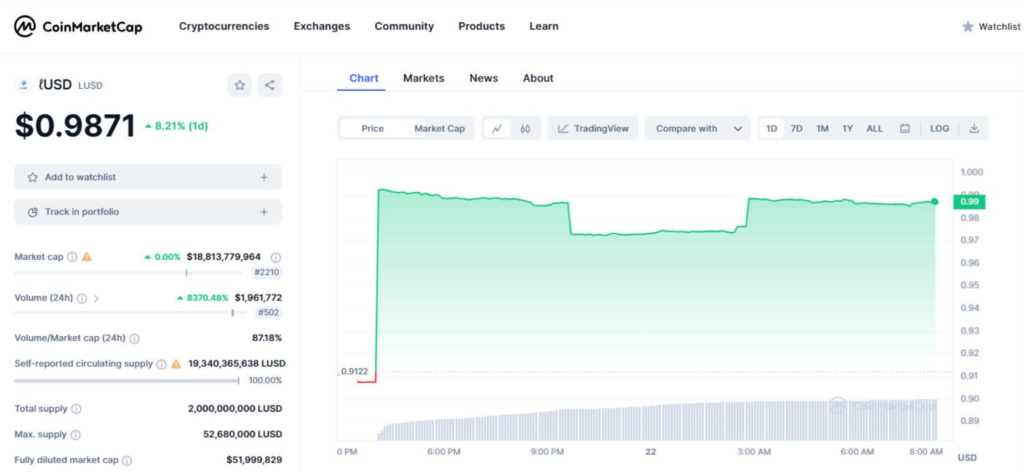Click Volume (24h) info icon
The height and width of the screenshot is (472, 1024).
click(x=82, y=298)
